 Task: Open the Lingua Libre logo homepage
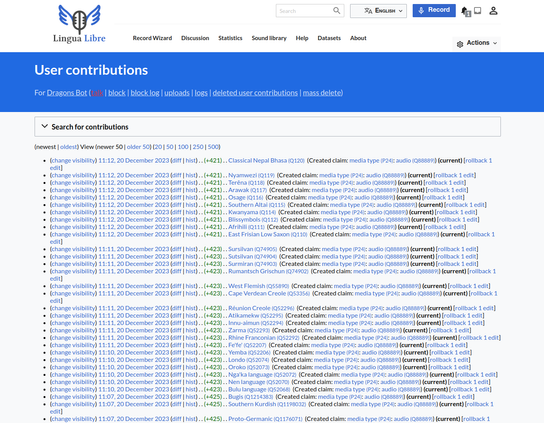(79, 24)
